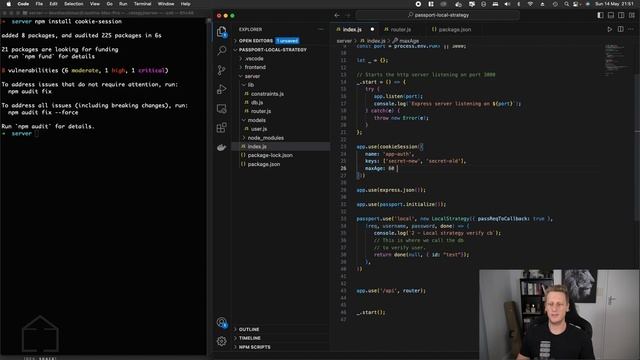The height and width of the screenshot is (360, 640).
Task: Open Remote Explorer view
Action: 222,109
